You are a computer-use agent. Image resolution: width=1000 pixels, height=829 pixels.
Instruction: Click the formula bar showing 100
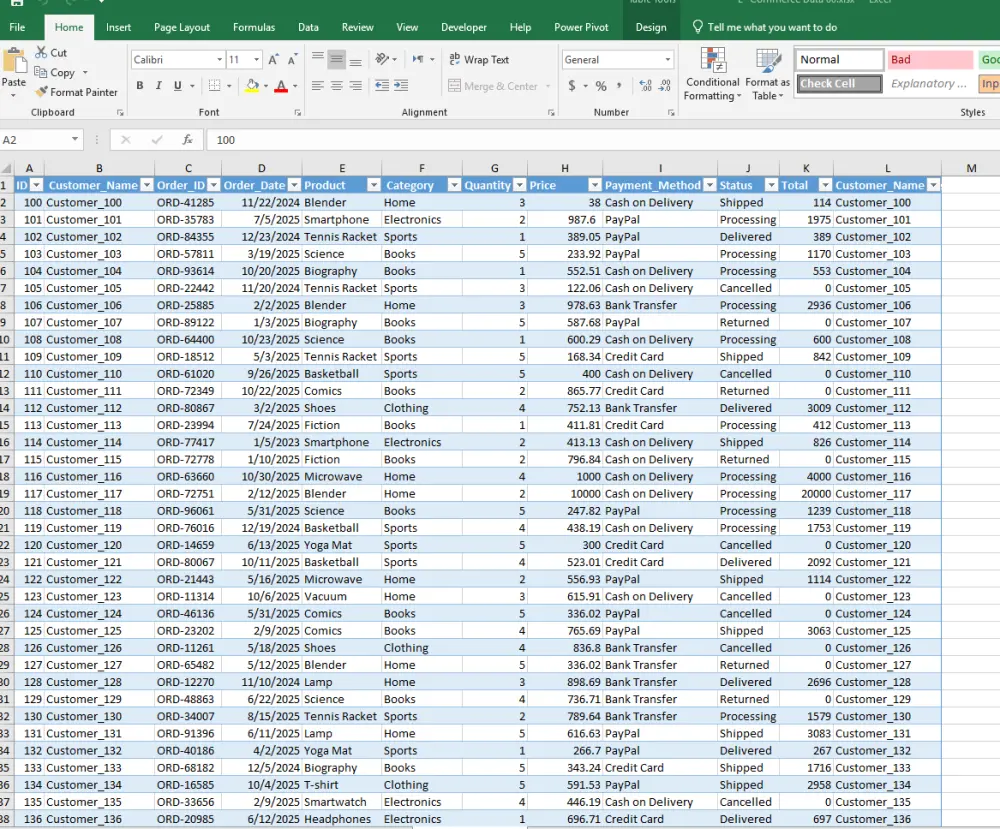(x=602, y=140)
